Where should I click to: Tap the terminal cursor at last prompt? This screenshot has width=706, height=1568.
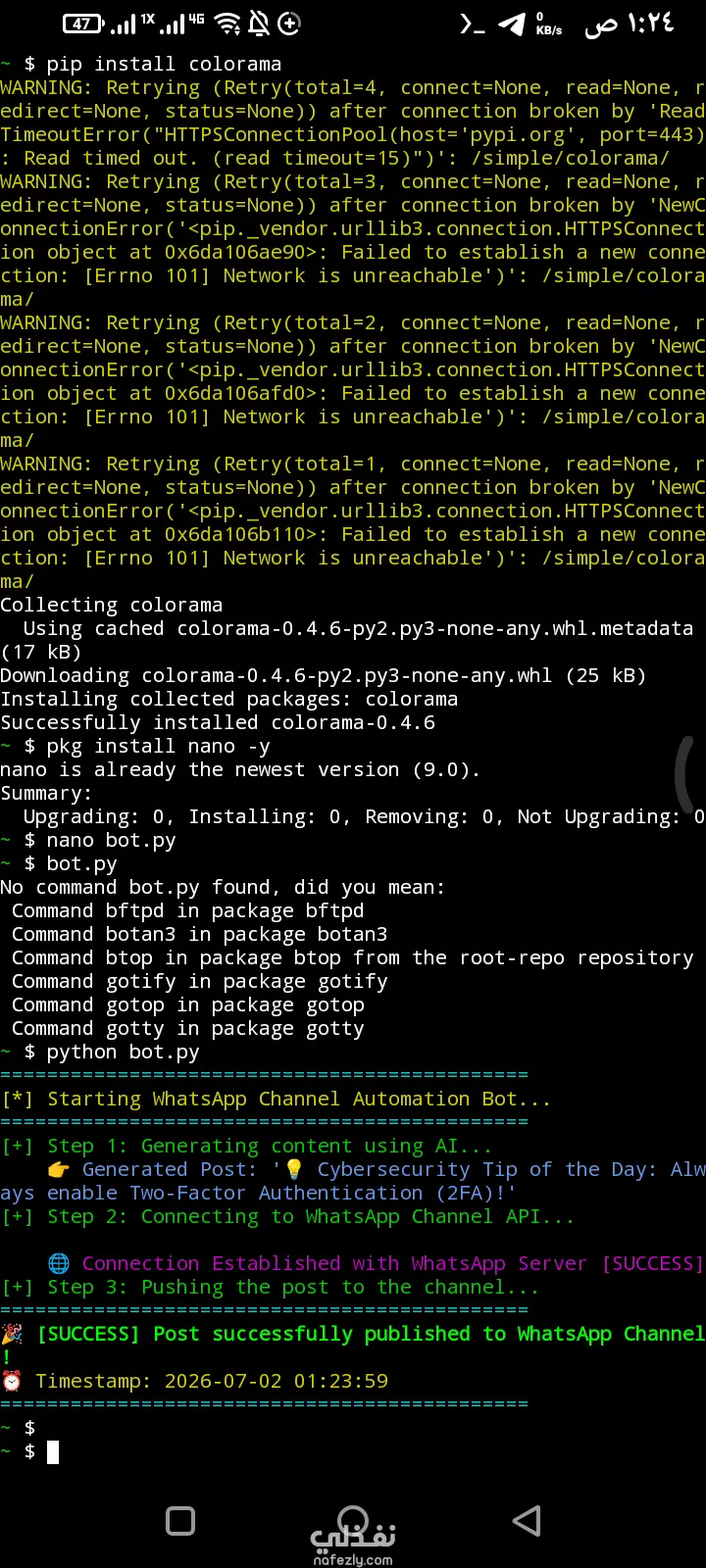pyautogui.click(x=53, y=1452)
